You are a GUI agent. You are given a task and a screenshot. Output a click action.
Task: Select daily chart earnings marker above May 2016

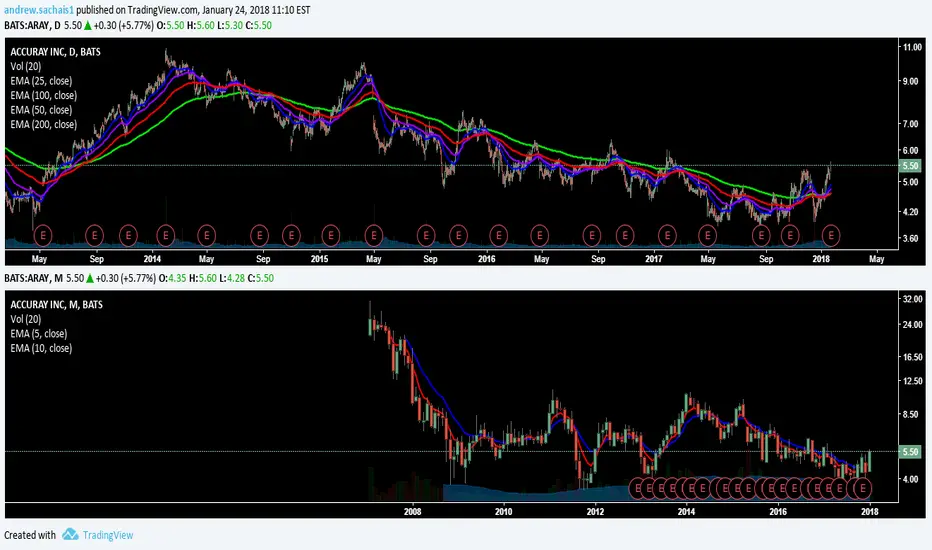[x=539, y=235]
